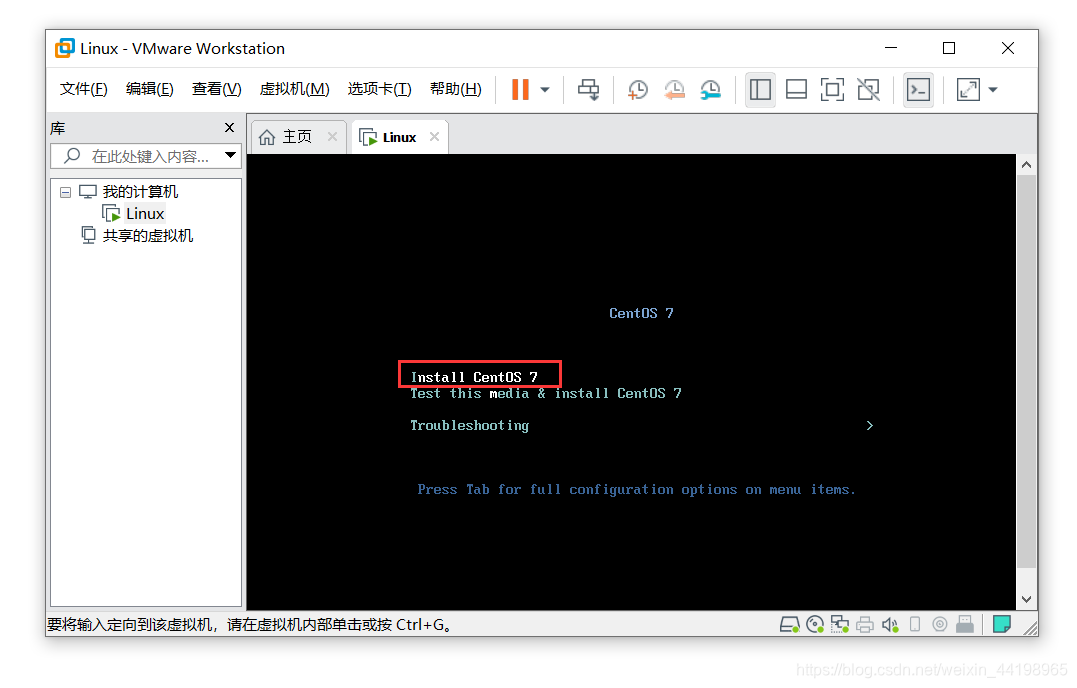The height and width of the screenshot is (688, 1077).
Task: Select 共享的虚拟机 in the library
Action: pyautogui.click(x=148, y=236)
